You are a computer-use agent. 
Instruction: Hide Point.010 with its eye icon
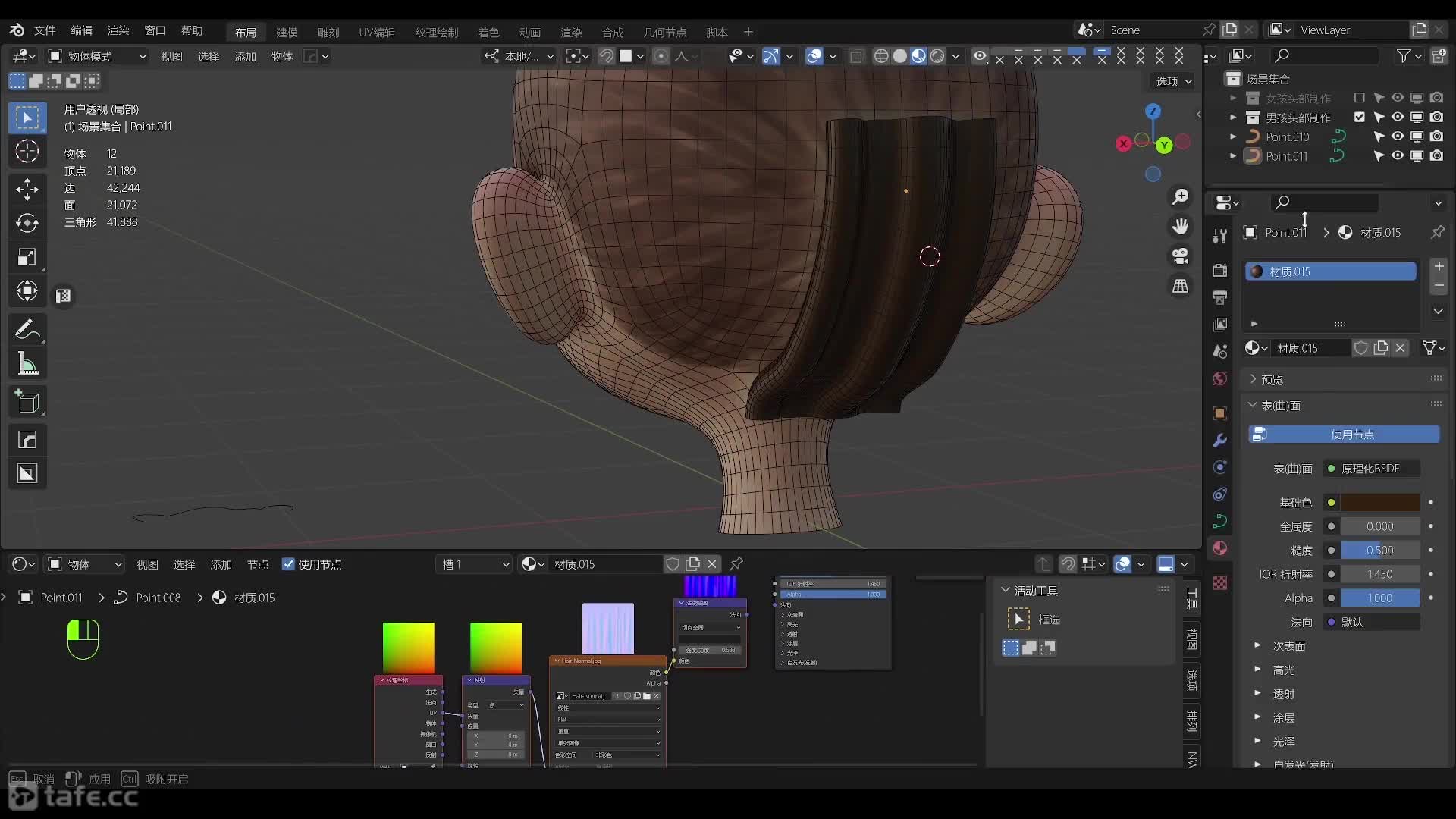tap(1398, 136)
